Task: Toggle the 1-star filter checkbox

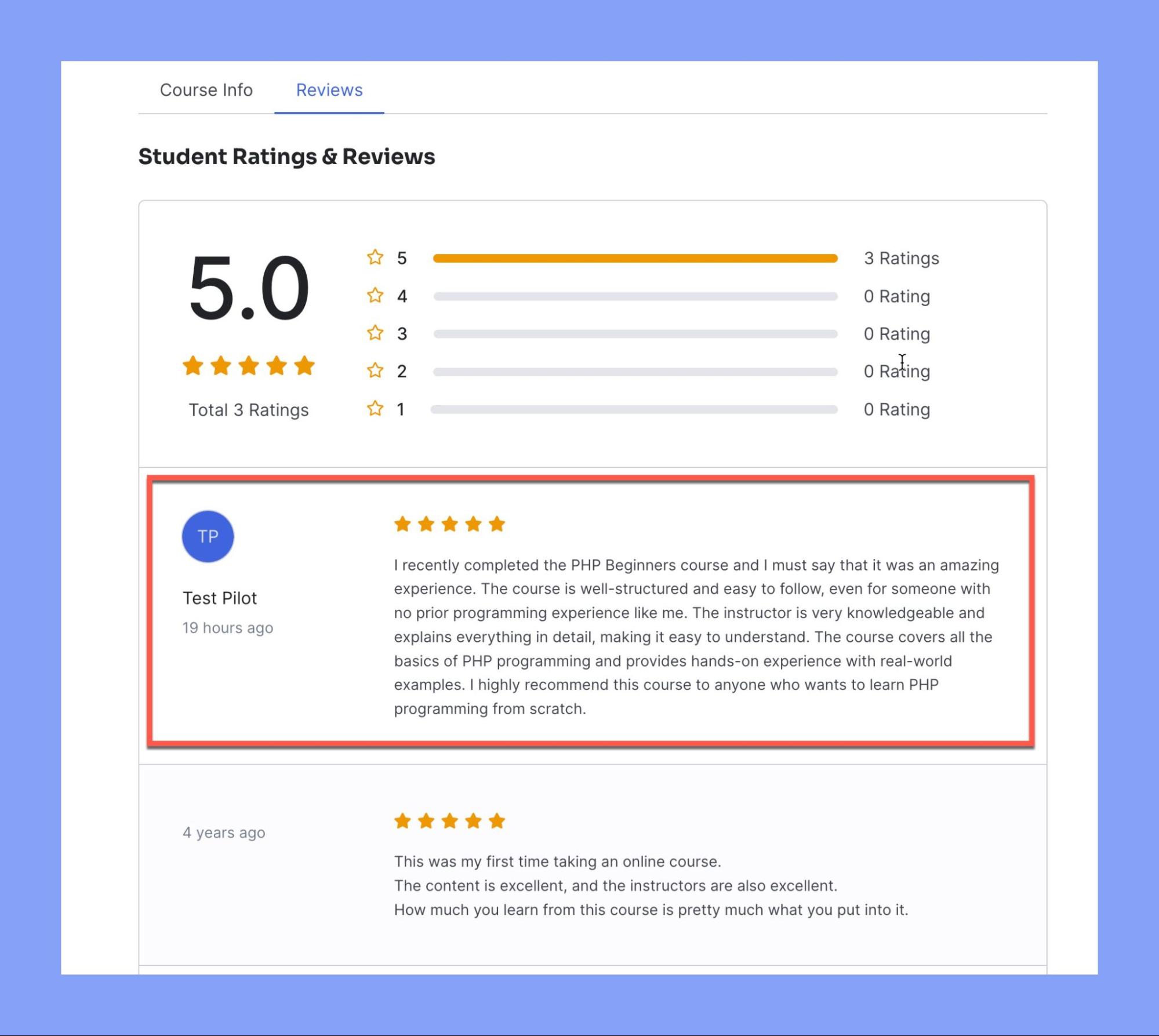Action: click(x=376, y=408)
